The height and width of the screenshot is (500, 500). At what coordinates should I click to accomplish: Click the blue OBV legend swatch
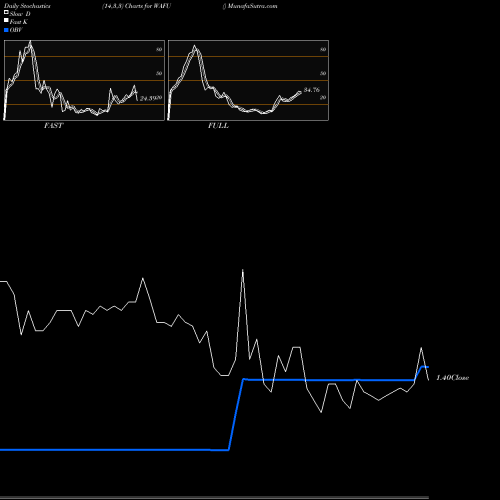click(6, 30)
